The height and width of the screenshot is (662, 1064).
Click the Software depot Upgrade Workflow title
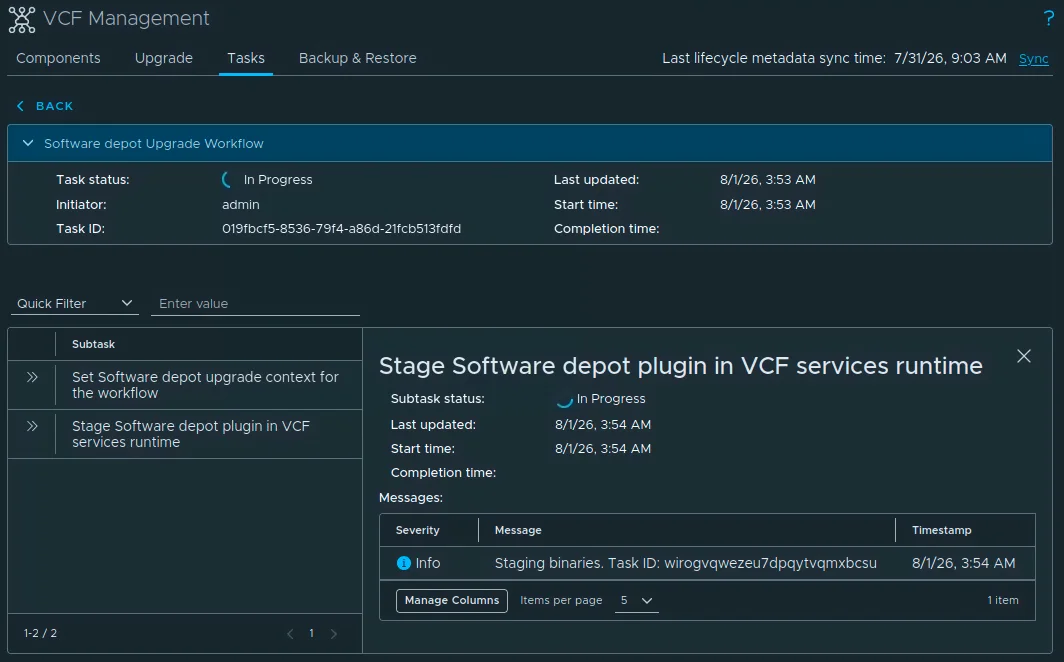click(x=154, y=143)
